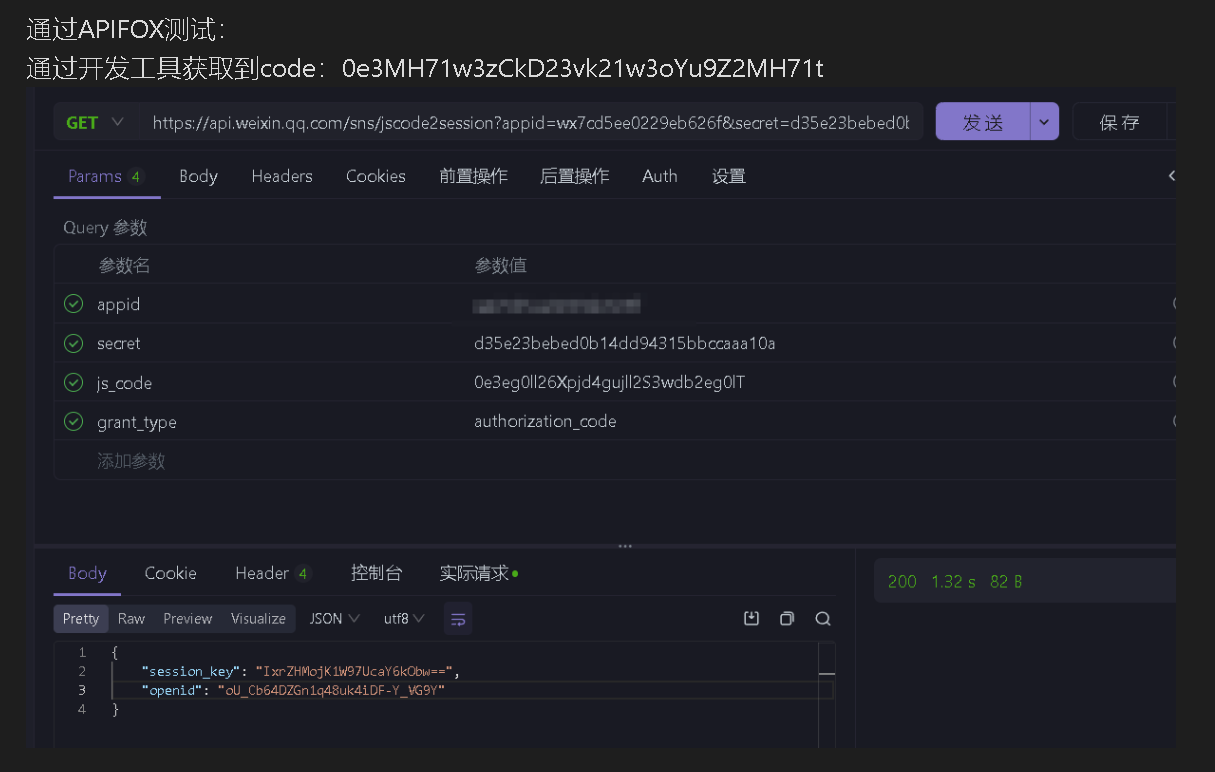Open the response Cookie tab
The width and height of the screenshot is (1215, 772).
(x=171, y=573)
